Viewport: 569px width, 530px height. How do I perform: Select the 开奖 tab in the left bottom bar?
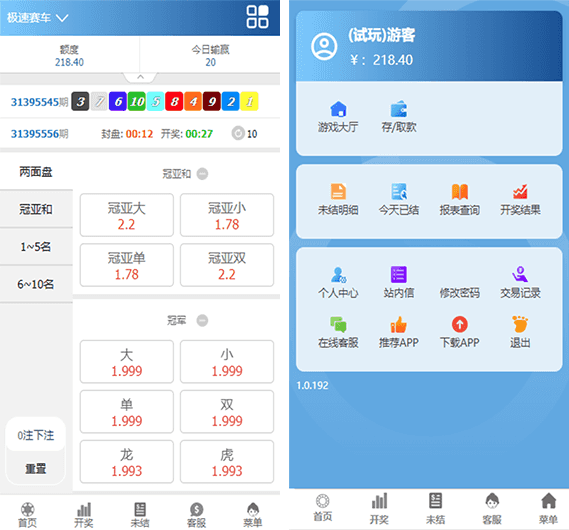pyautogui.click(x=84, y=514)
